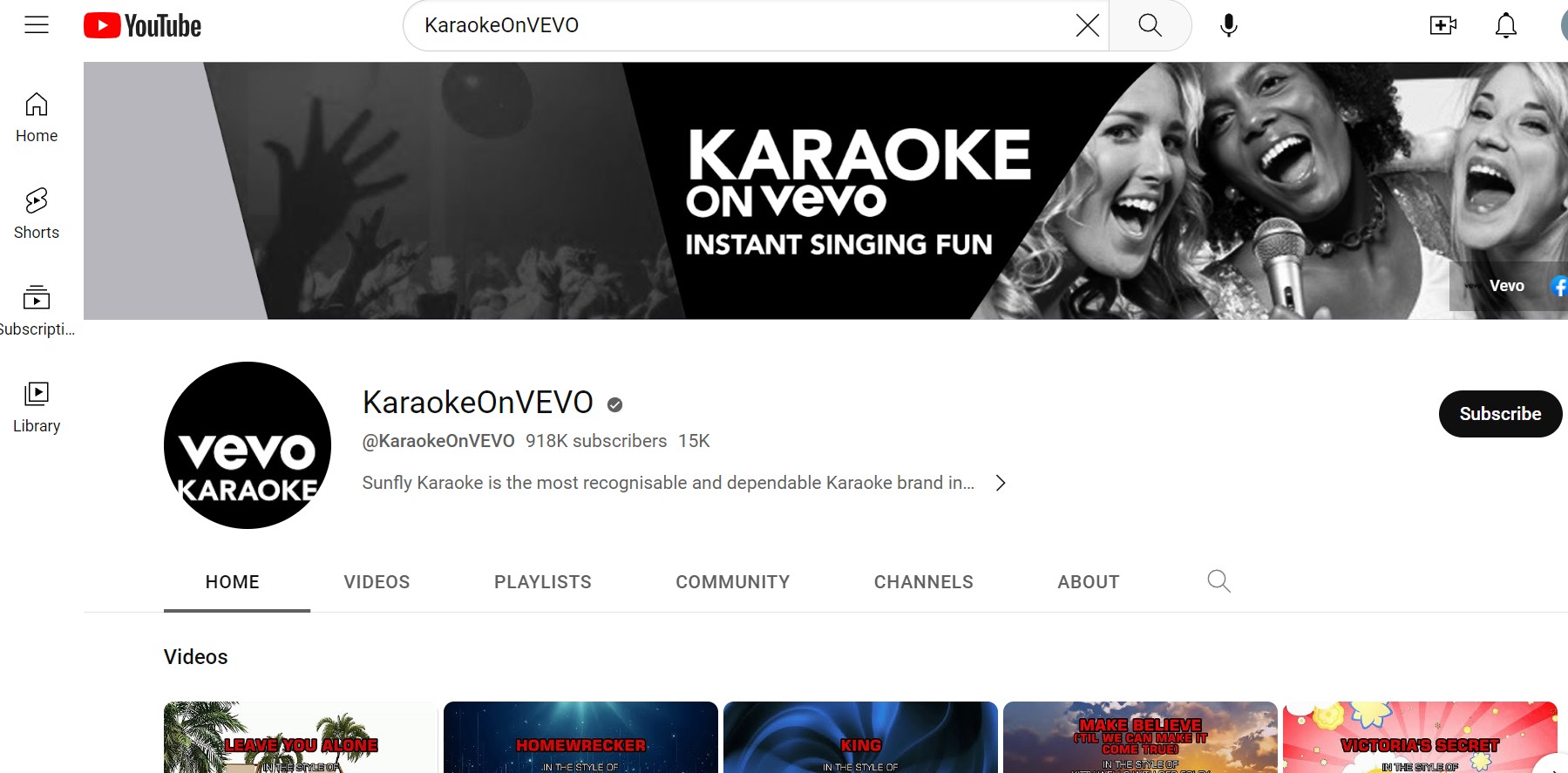The height and width of the screenshot is (773, 1568).
Task: Click the channel description text
Action: (x=669, y=483)
